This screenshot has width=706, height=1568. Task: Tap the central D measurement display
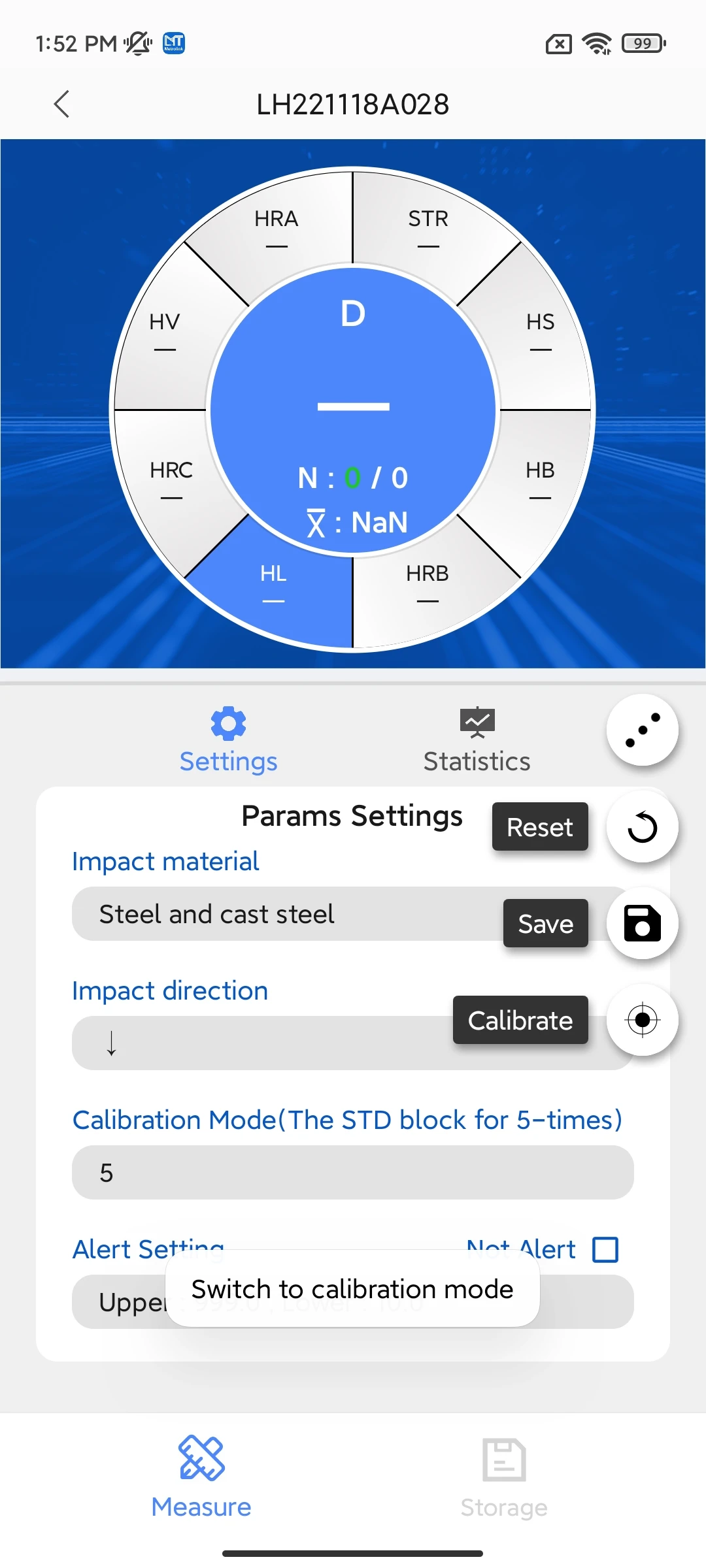click(353, 410)
